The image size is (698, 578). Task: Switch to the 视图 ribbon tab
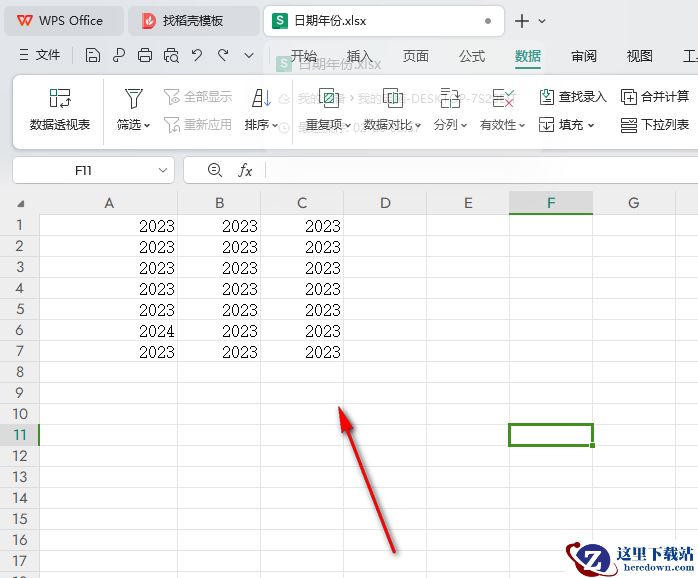click(640, 56)
